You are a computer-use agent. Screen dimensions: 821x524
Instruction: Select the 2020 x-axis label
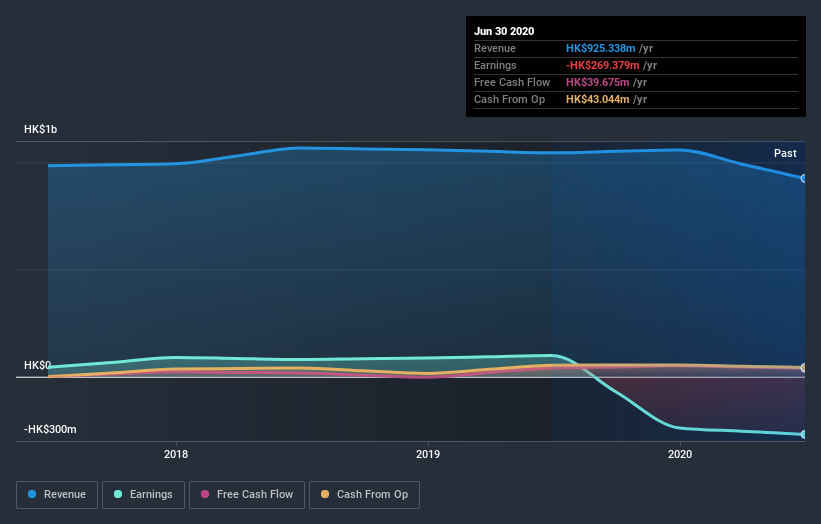pyautogui.click(x=680, y=454)
